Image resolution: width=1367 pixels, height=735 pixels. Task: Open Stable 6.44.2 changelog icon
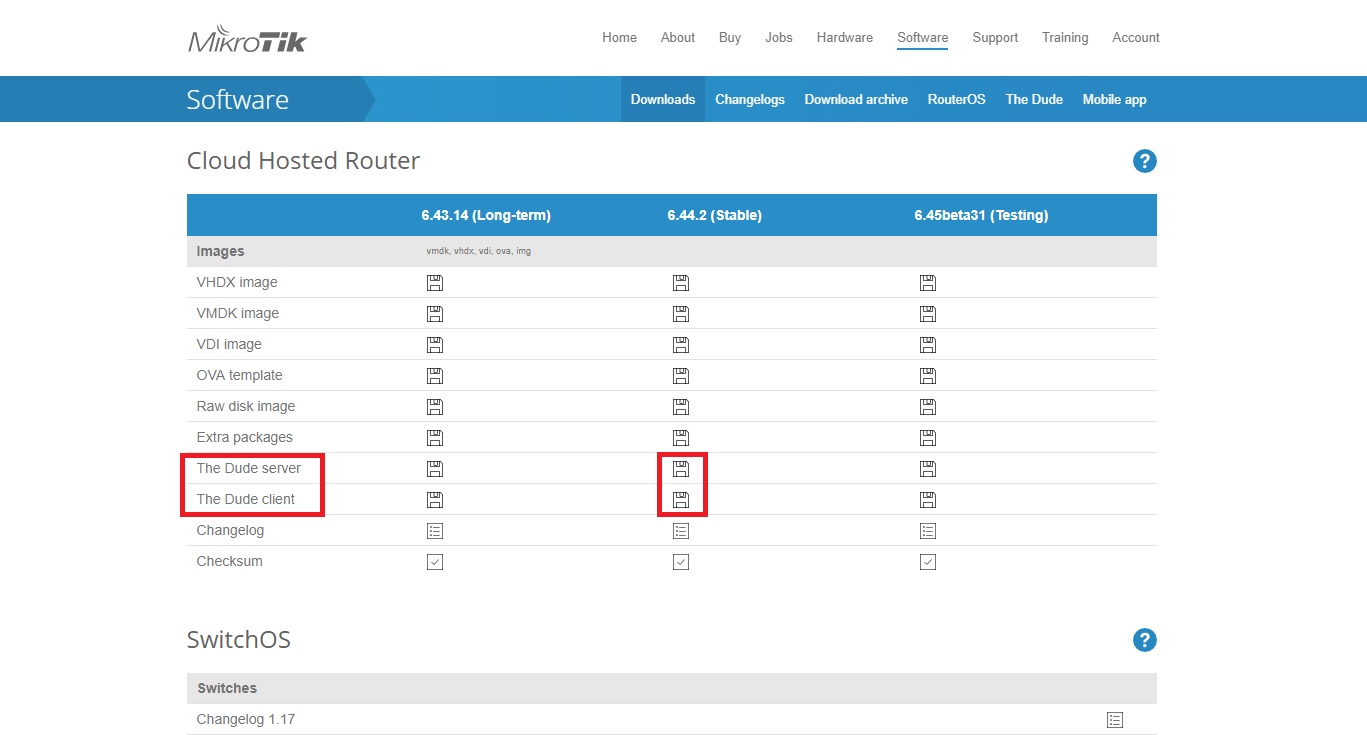point(681,531)
